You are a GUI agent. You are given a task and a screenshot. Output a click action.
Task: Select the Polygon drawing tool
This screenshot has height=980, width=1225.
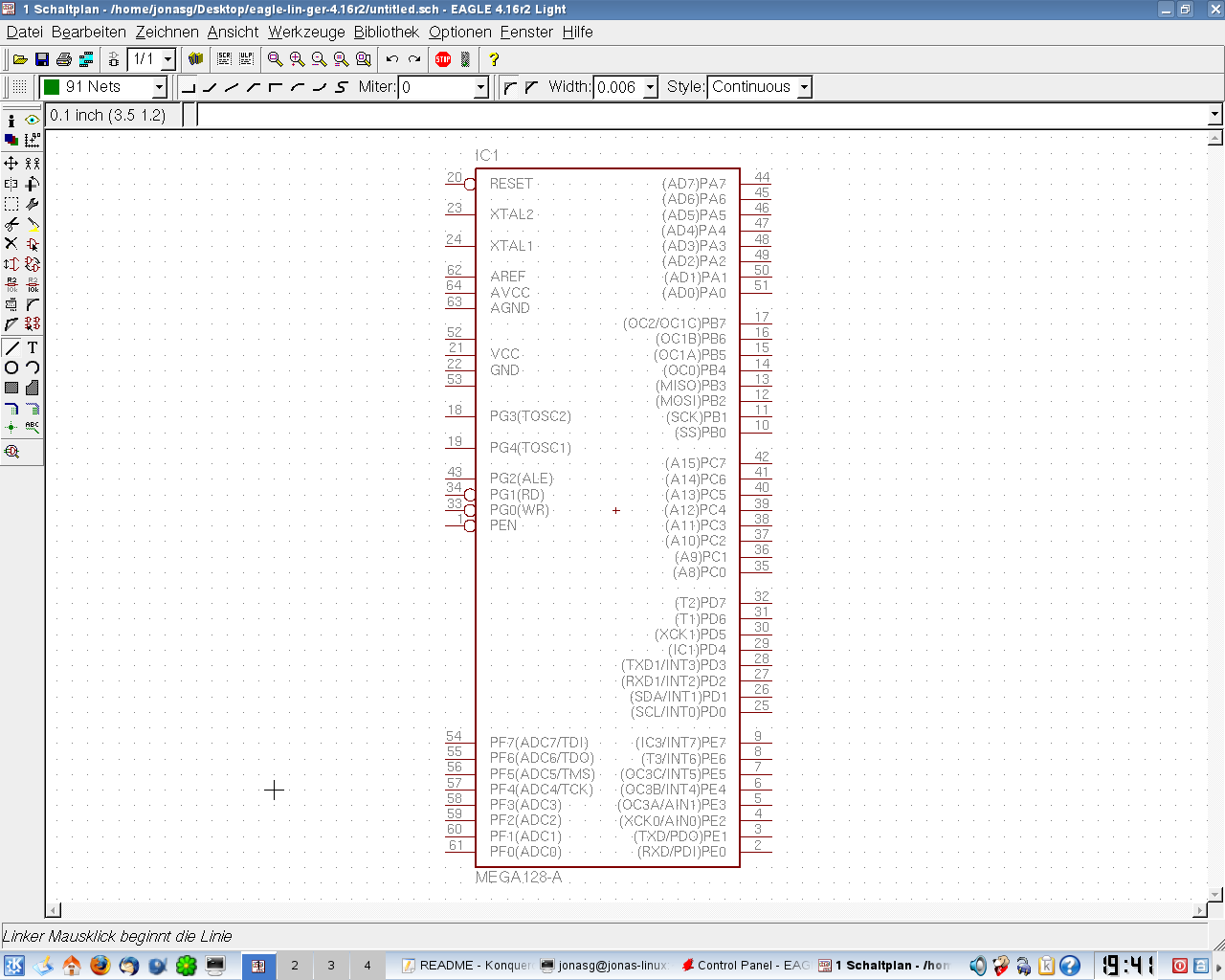click(33, 388)
